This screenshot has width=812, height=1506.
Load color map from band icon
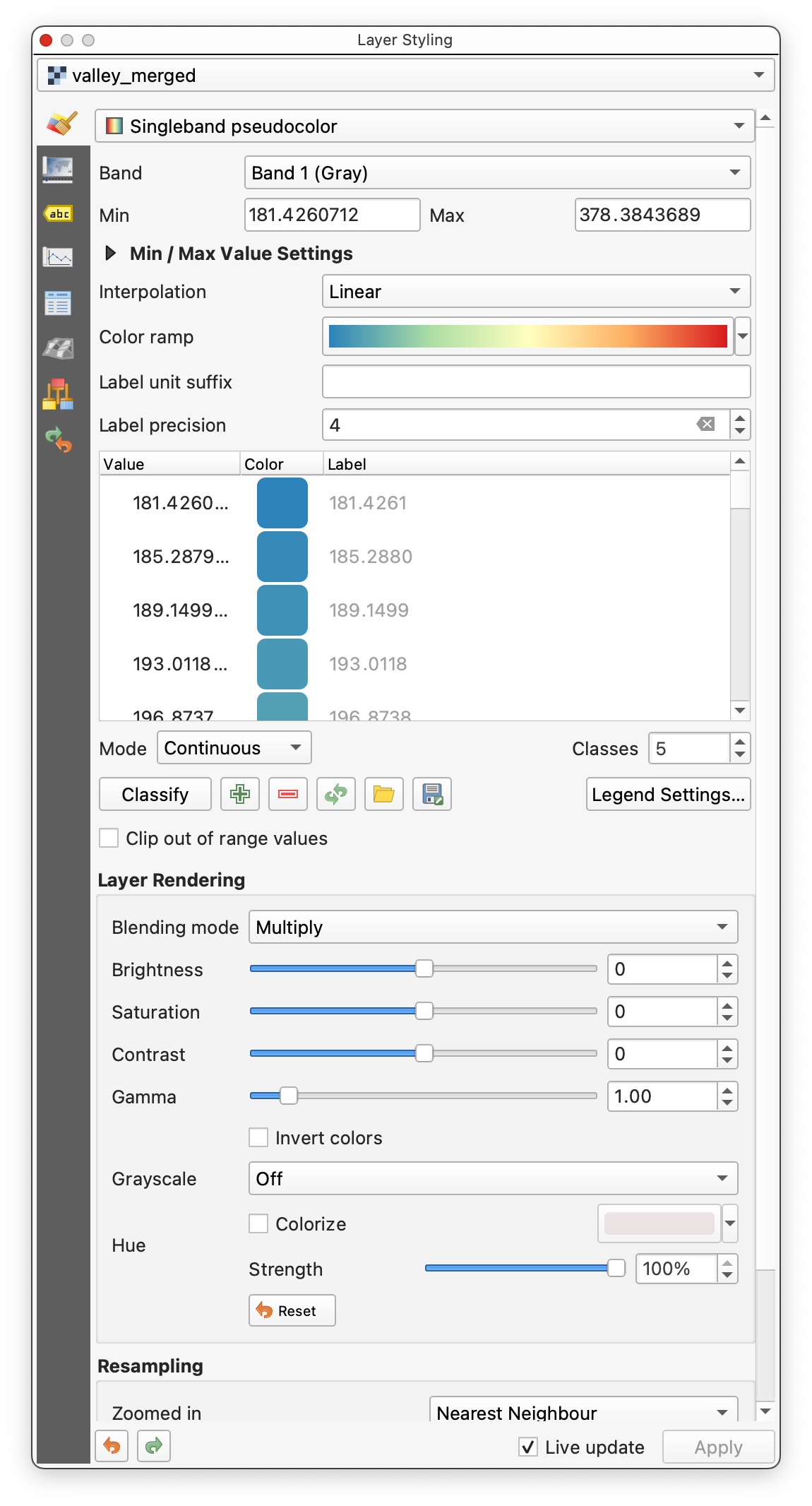(336, 794)
